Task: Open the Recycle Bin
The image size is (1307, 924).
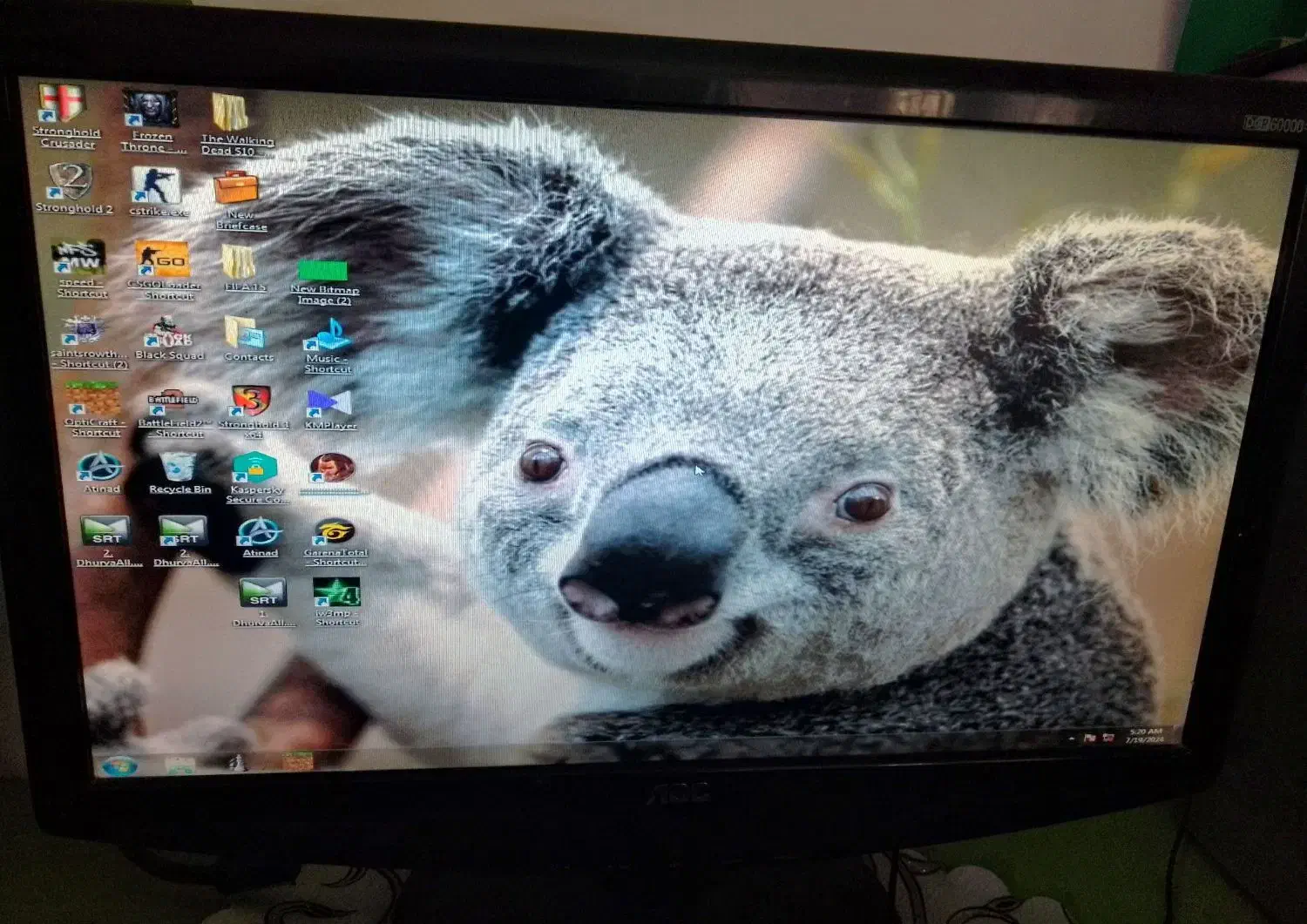Action: click(179, 469)
